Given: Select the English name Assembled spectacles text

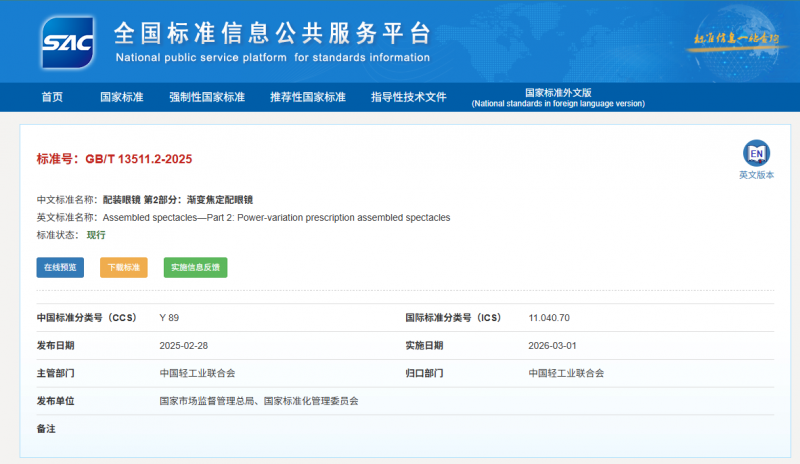Looking at the screenshot, I should (277, 217).
